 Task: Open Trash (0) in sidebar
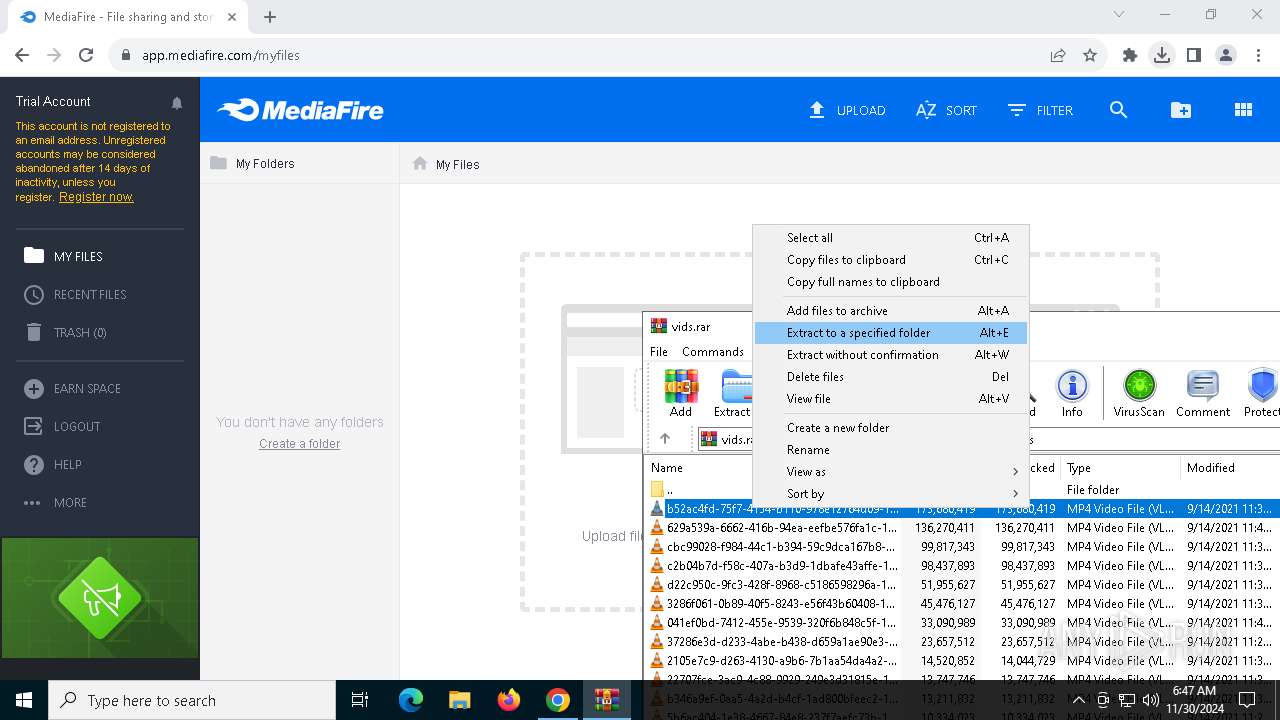coord(66,332)
